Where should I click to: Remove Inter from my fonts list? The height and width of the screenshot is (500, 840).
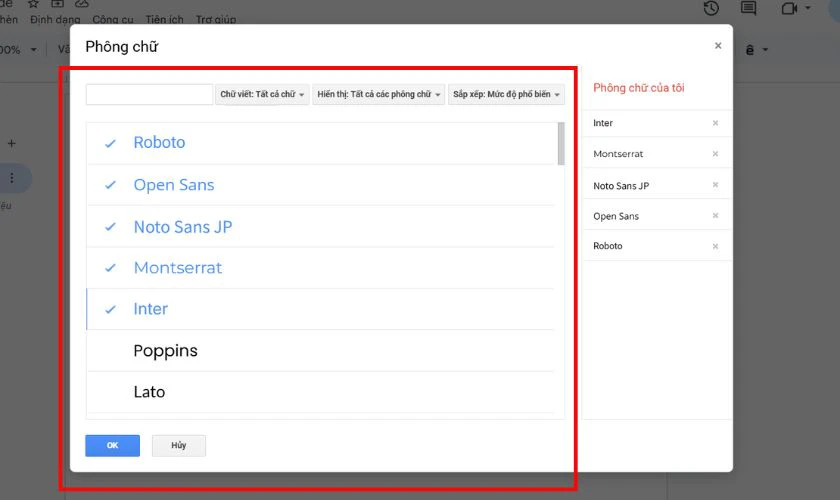(715, 123)
